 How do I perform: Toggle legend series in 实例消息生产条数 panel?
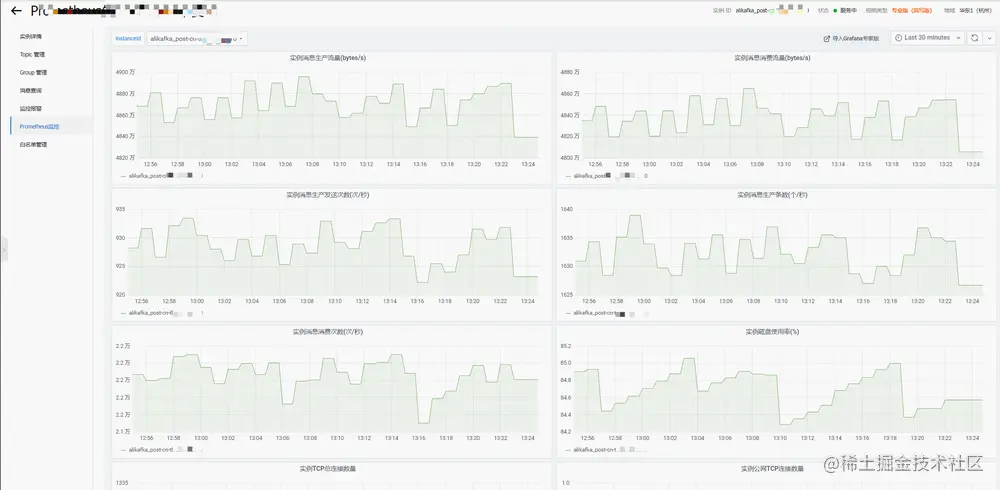click(607, 313)
